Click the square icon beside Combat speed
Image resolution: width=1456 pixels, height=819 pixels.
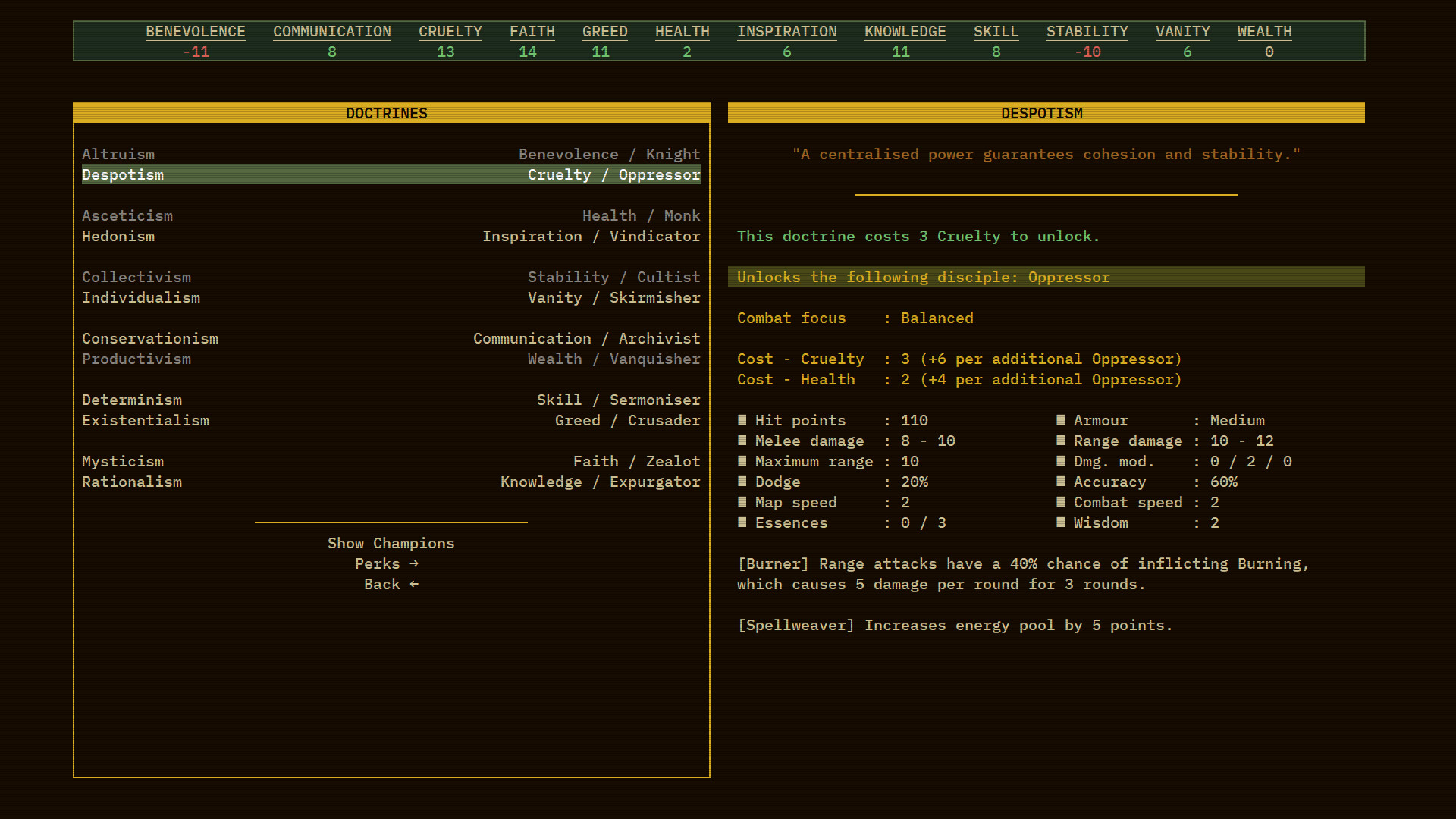point(1059,502)
